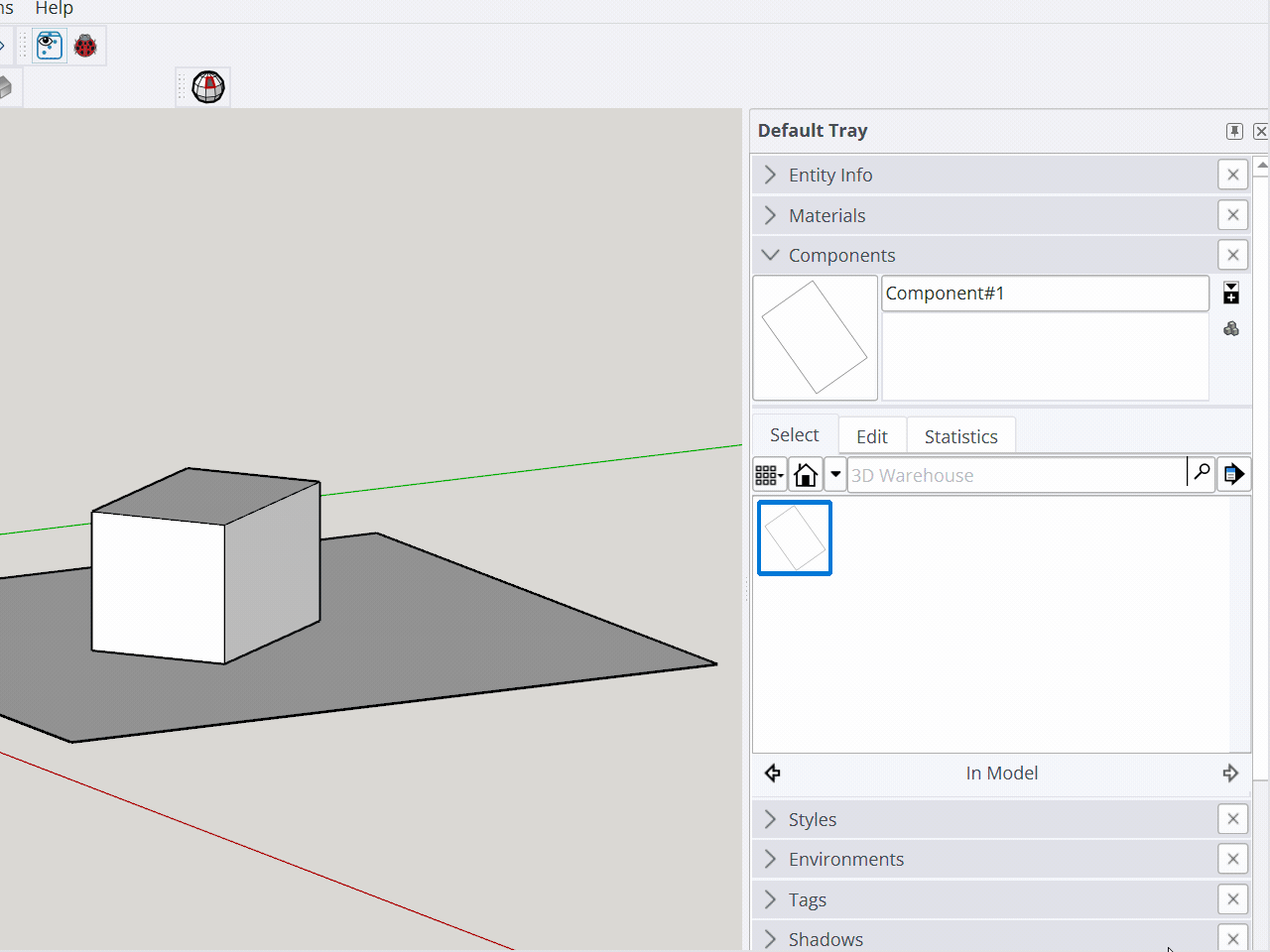Click the back arrow beside In Model
Viewport: 1270px width, 952px height.
(x=773, y=773)
